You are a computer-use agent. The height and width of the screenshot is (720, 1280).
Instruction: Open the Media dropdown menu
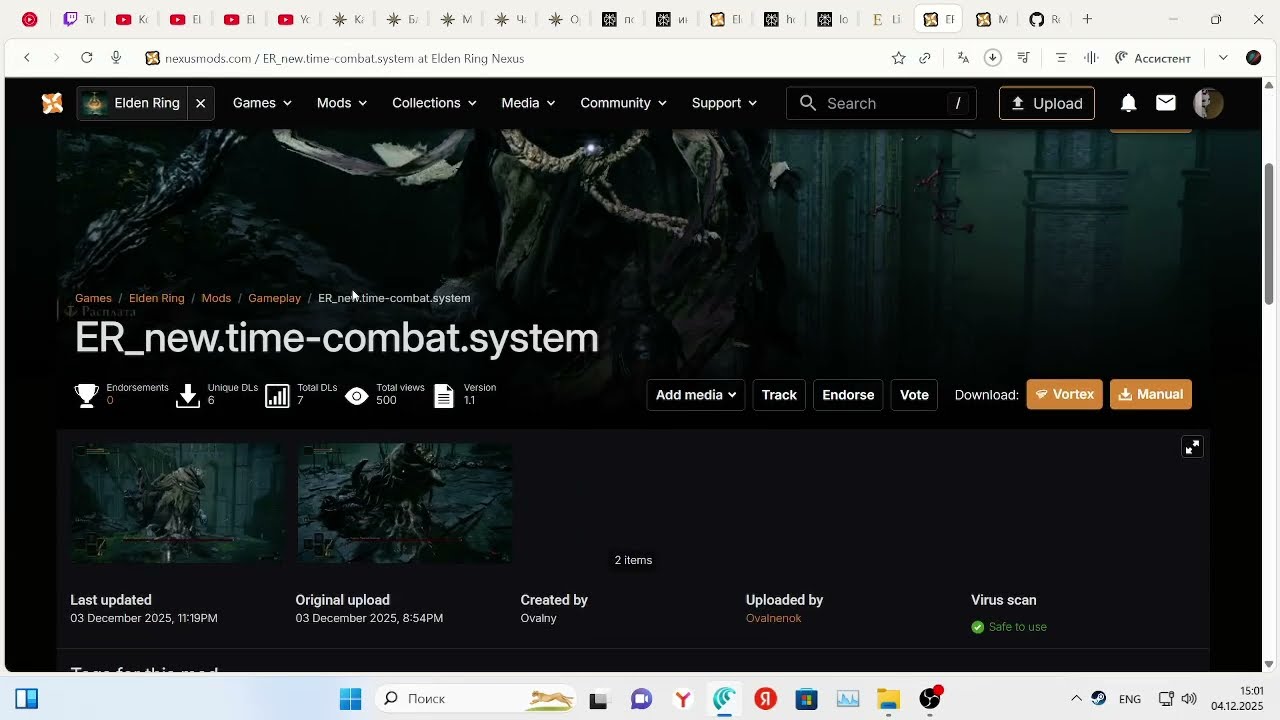(x=528, y=103)
